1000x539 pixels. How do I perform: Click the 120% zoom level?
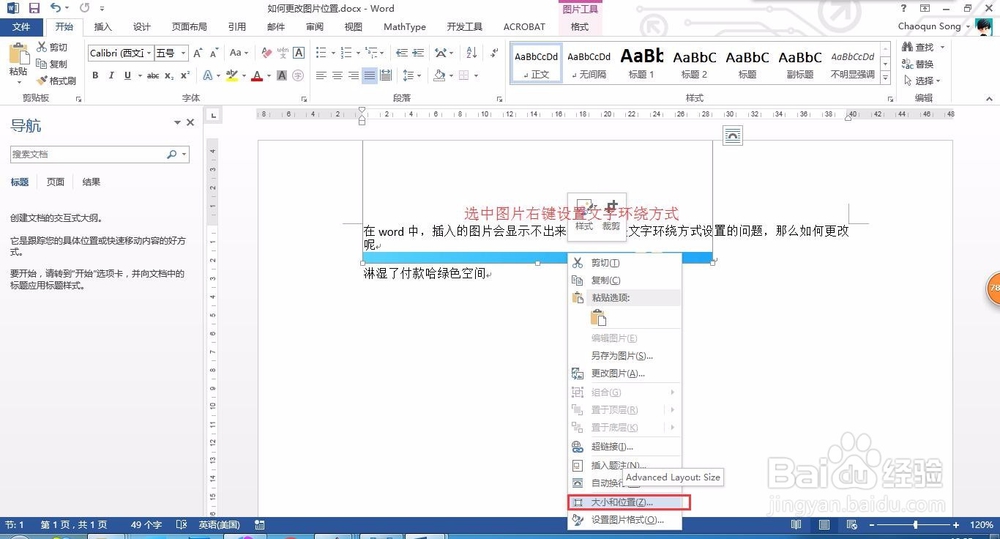pyautogui.click(x=981, y=524)
